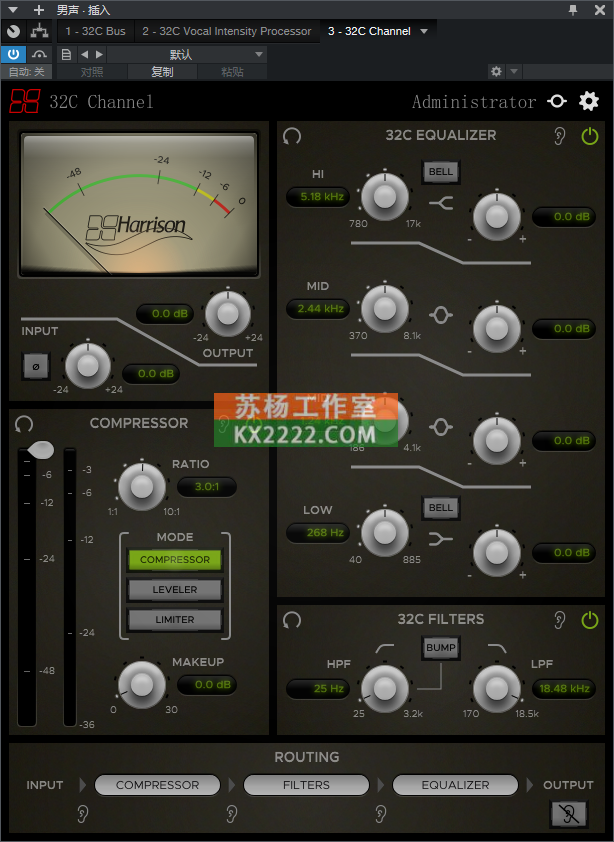Toggle the 32C Filters power button
The height and width of the screenshot is (842, 614).
[589, 620]
